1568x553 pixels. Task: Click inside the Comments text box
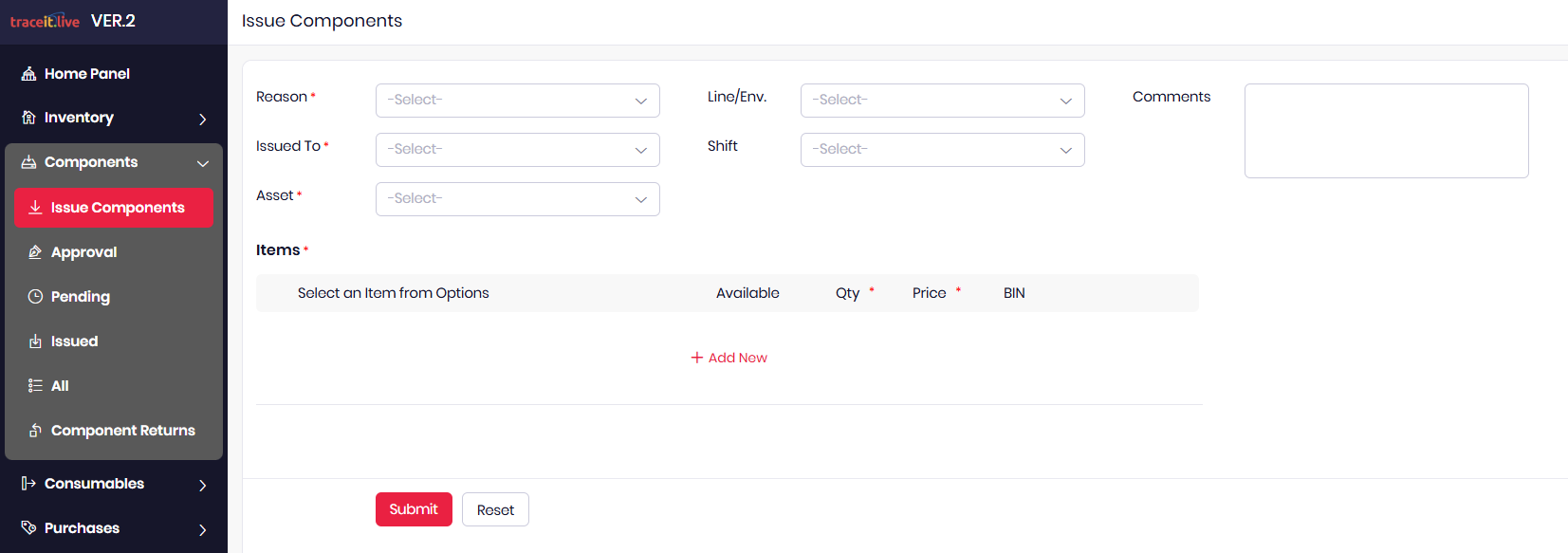[x=1386, y=131]
